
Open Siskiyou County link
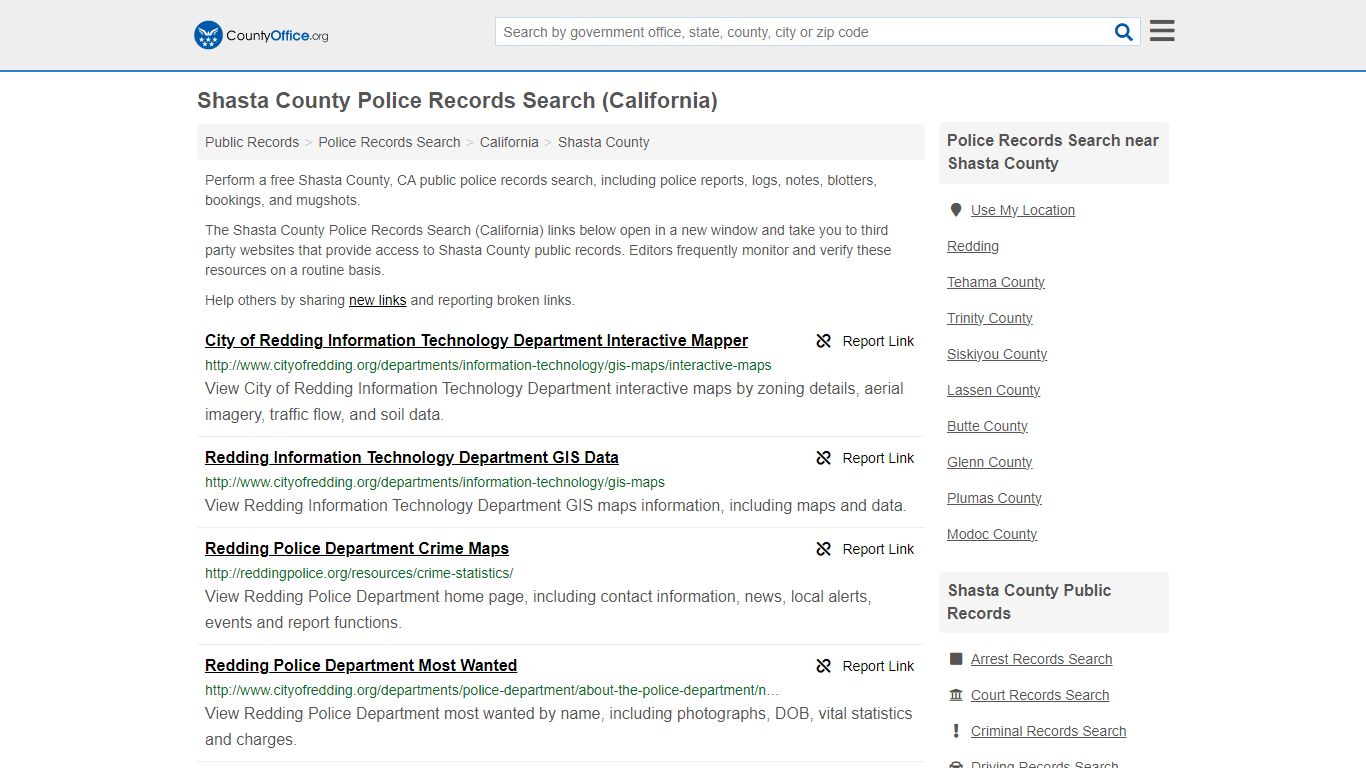tap(997, 354)
